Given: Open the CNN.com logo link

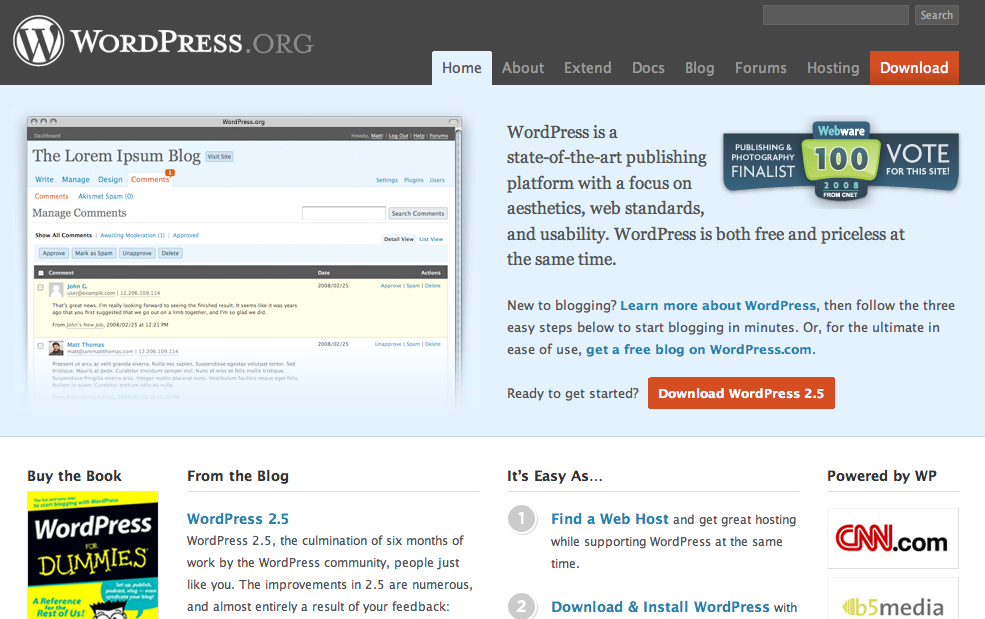Looking at the screenshot, I should [892, 540].
